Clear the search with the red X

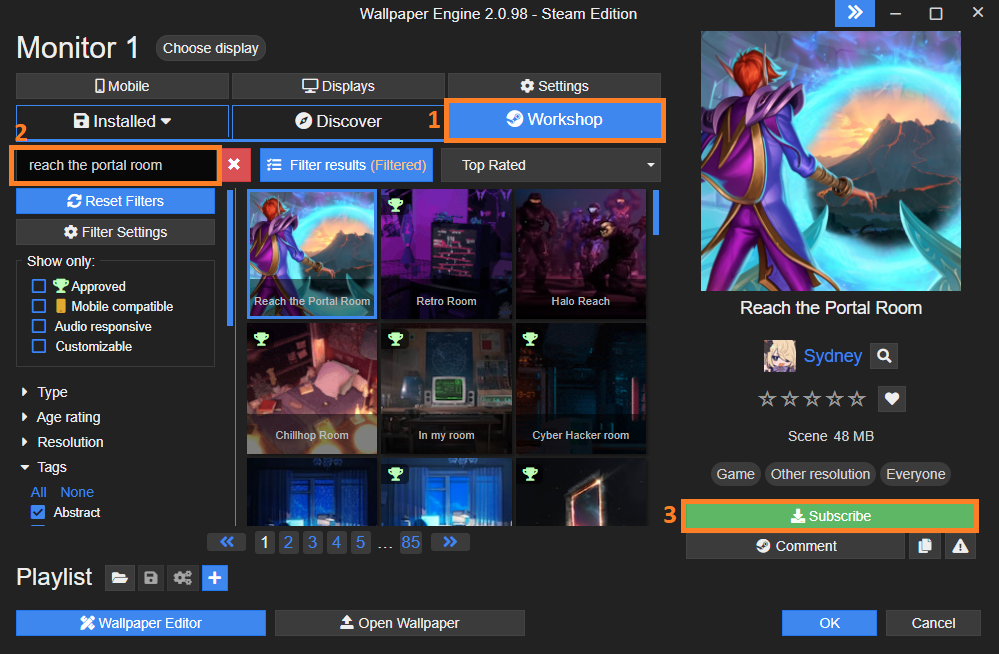click(x=234, y=164)
